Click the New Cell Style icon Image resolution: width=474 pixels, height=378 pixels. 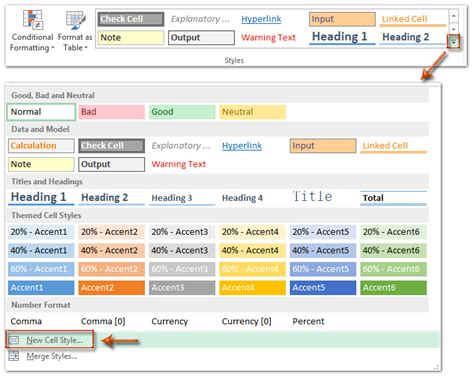(14, 340)
